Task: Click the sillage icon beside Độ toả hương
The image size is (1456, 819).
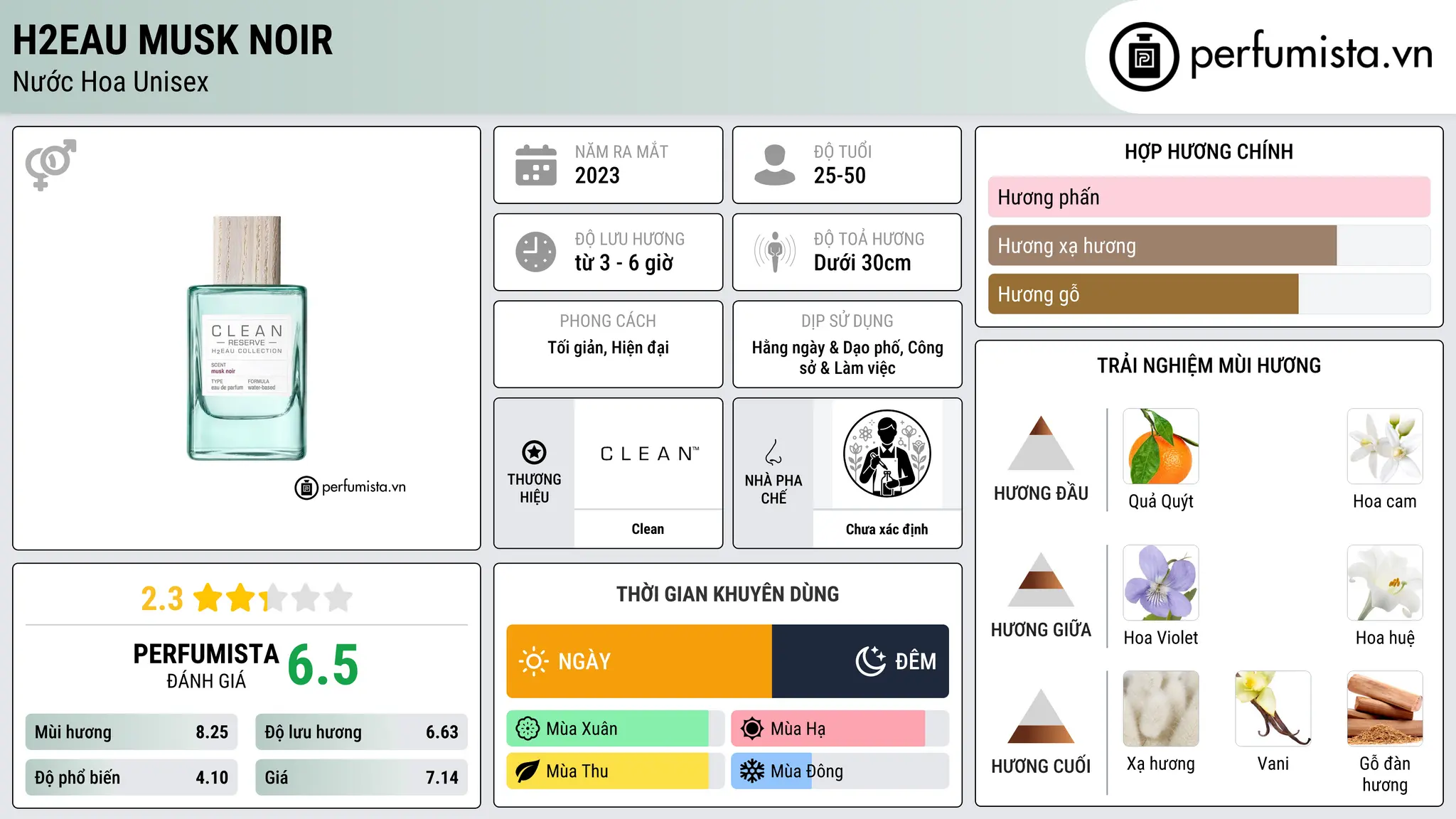Action: tap(775, 252)
